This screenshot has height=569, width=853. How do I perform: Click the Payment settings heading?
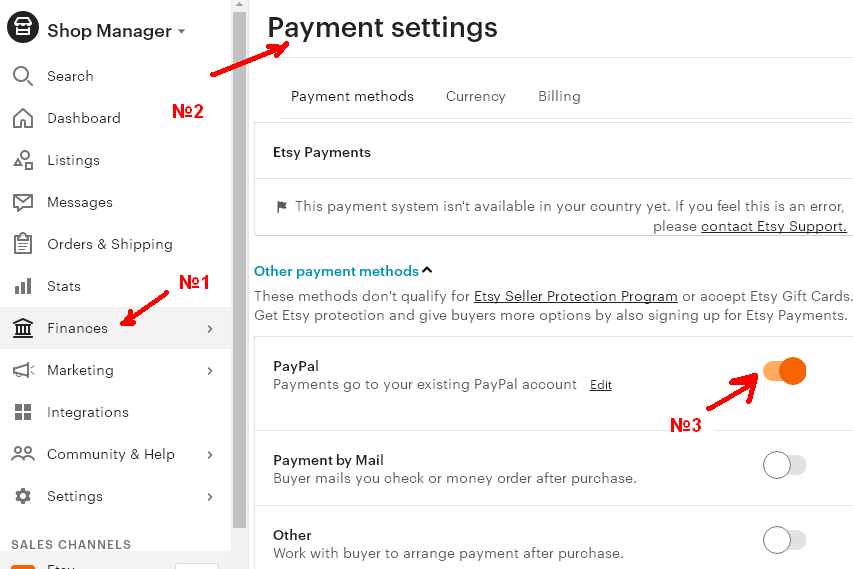click(x=382, y=28)
